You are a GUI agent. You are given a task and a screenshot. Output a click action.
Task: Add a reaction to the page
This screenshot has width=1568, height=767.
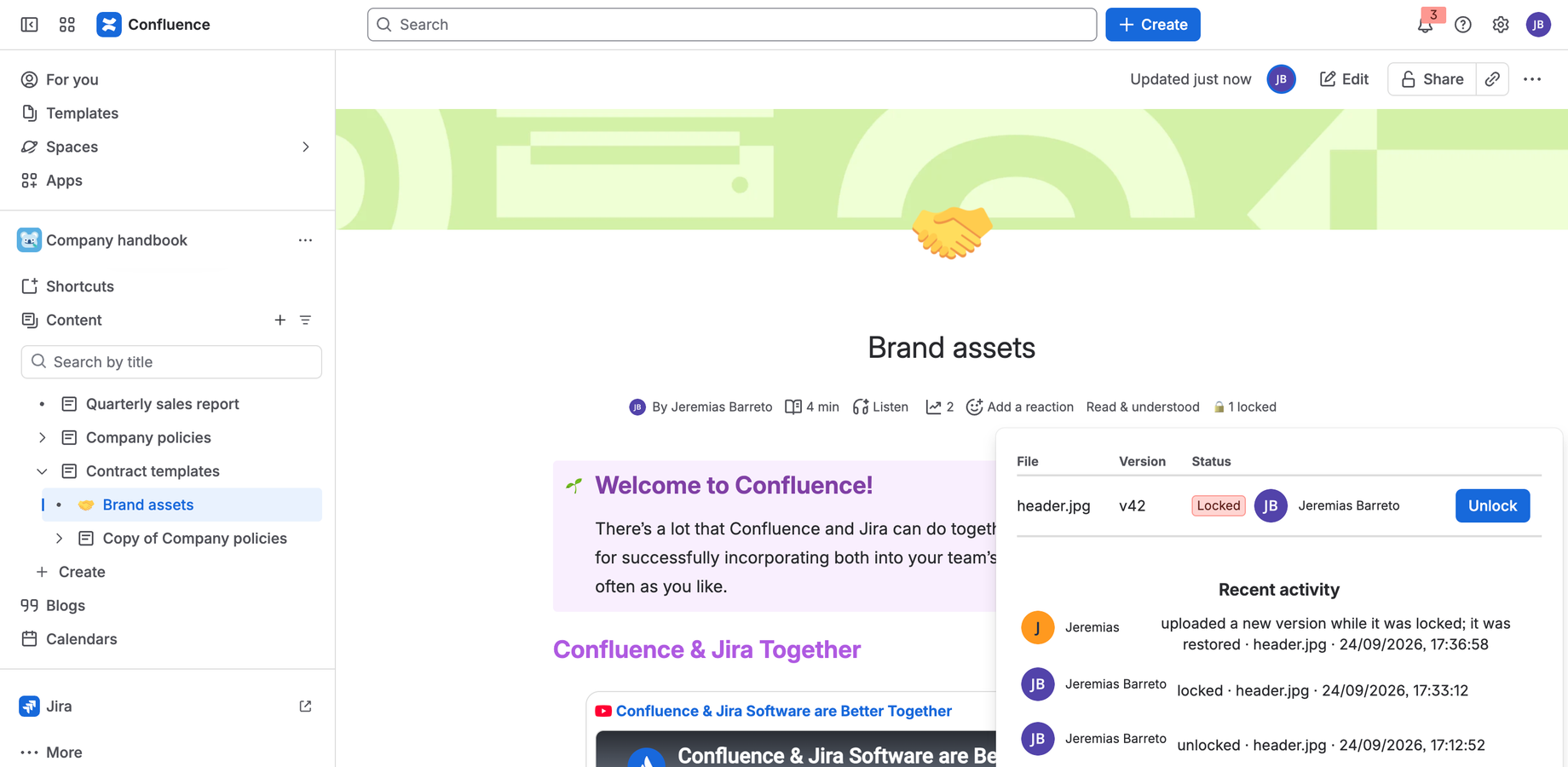1020,407
